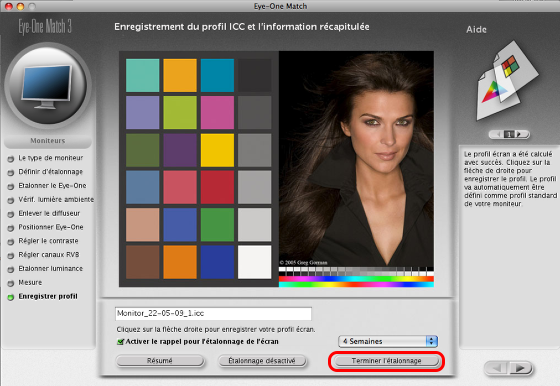Click the bullet beside Etalonner le Eye-One
Screen dimensions: 560x386
click(x=11, y=186)
